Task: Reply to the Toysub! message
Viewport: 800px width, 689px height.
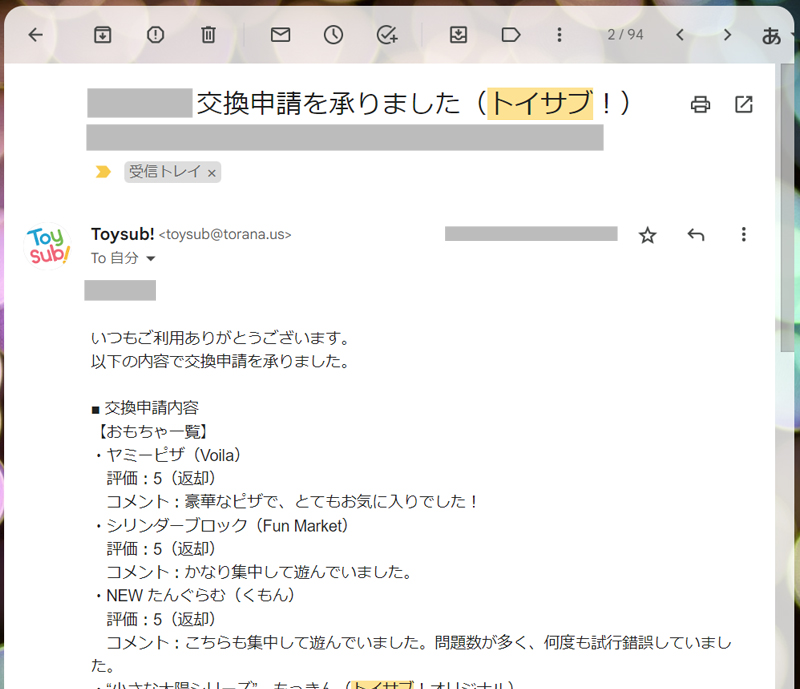Action: point(695,235)
